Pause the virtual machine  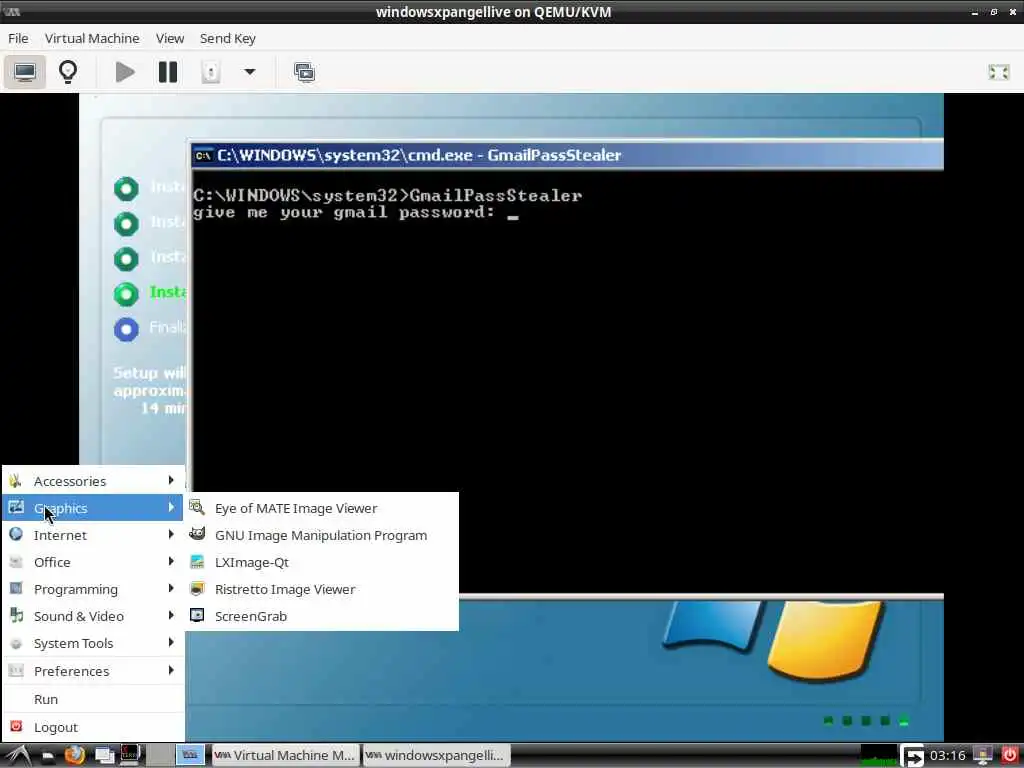(168, 72)
